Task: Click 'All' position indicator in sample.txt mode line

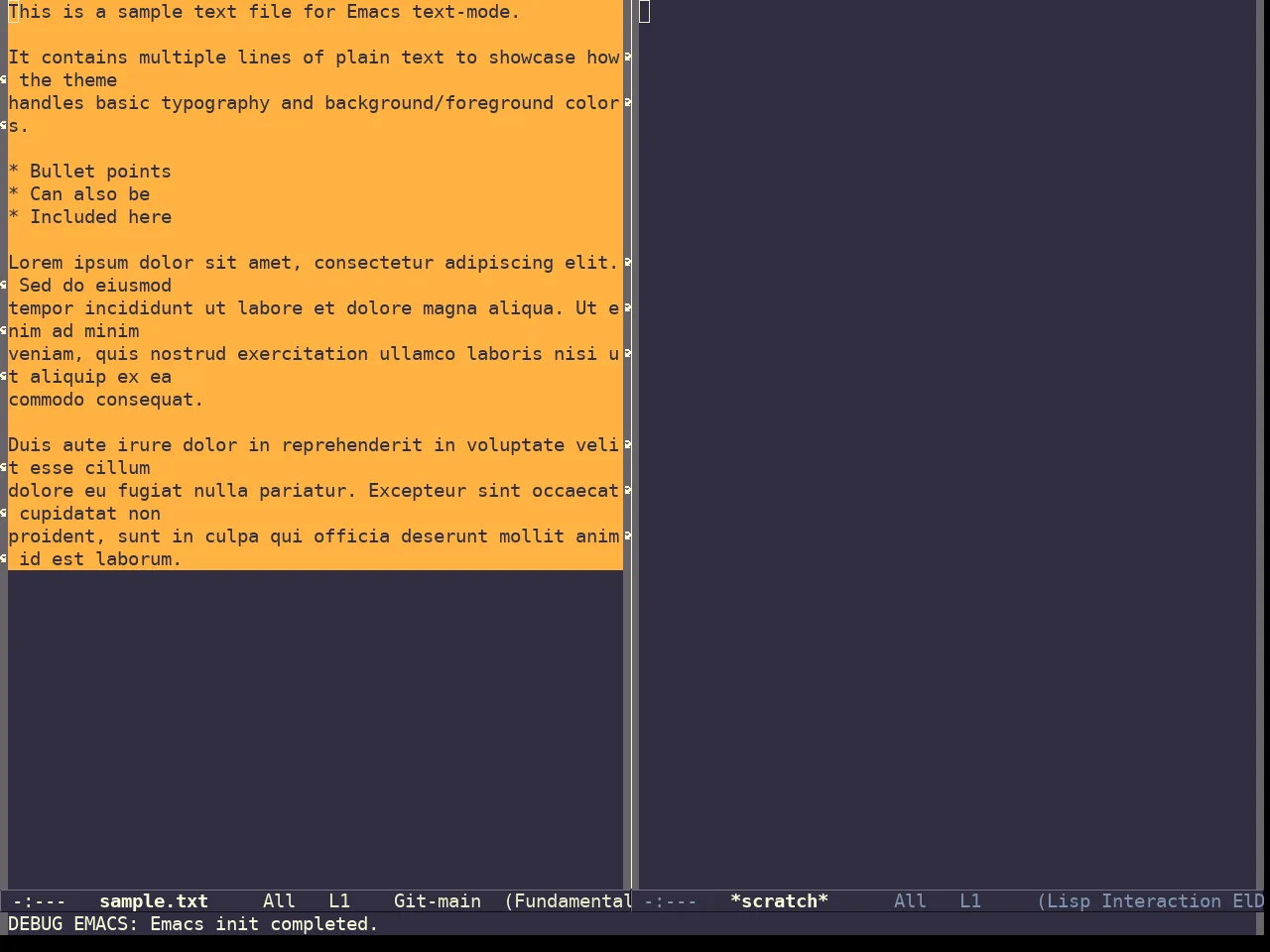Action: [x=279, y=901]
